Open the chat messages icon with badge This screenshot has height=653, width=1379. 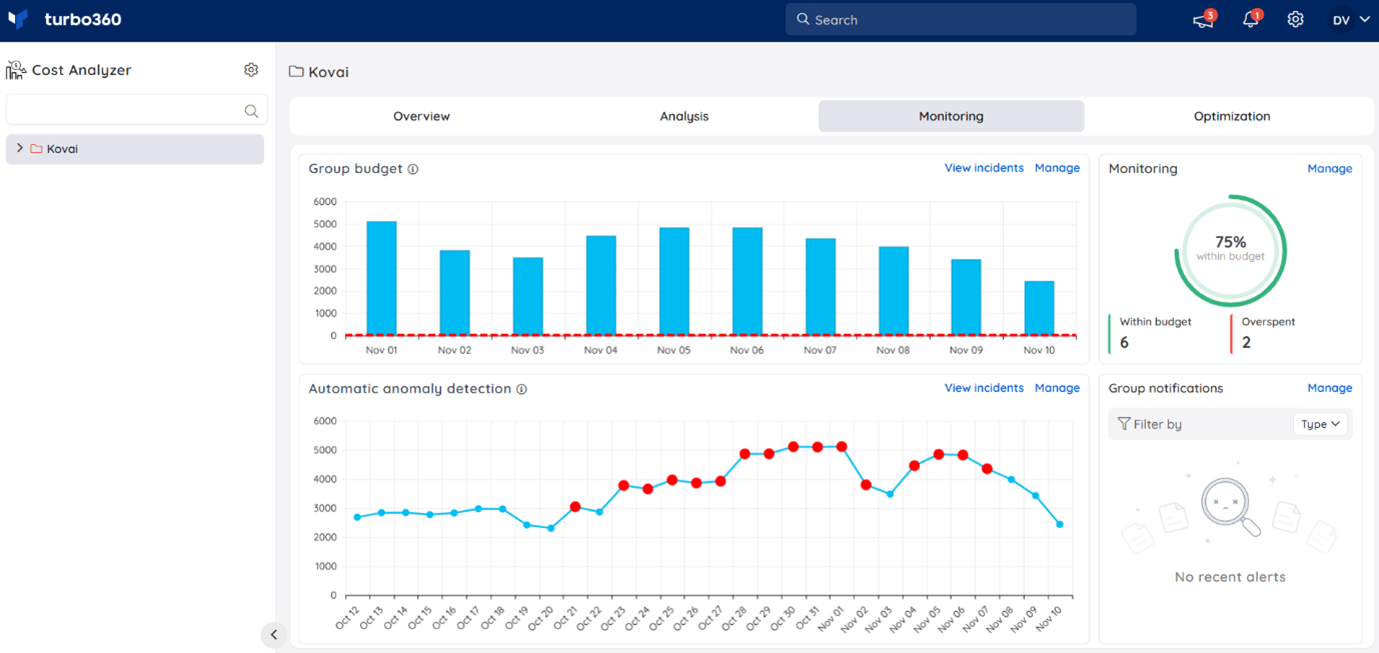pos(1201,18)
